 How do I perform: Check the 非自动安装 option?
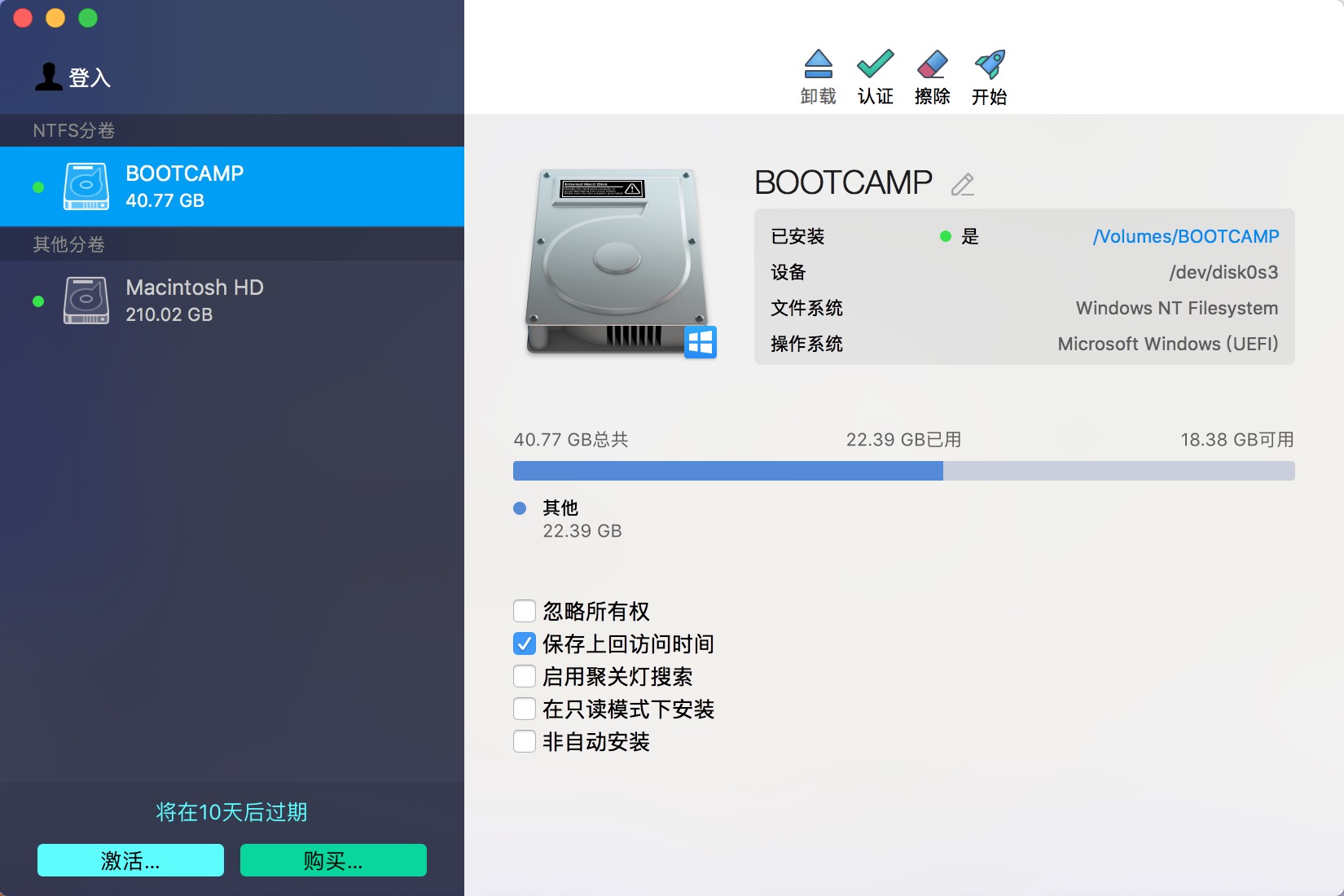[525, 741]
